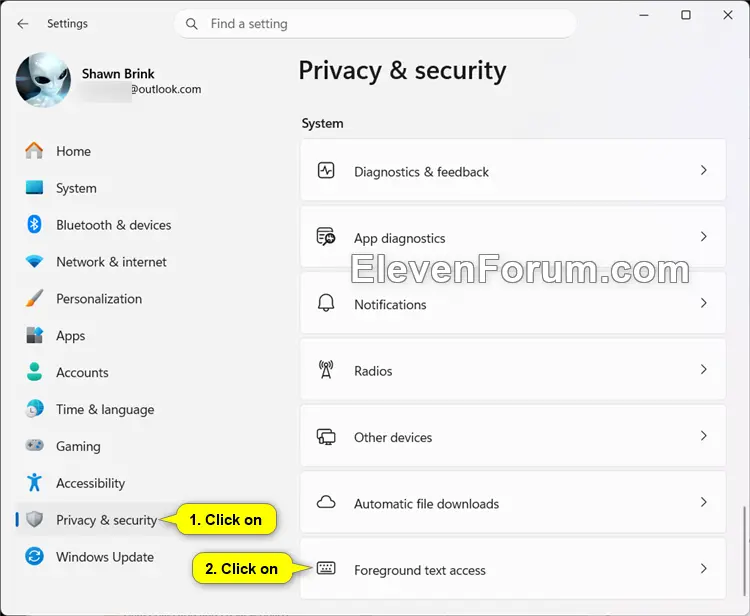Open Windows Update label
750x616 pixels.
105,557
